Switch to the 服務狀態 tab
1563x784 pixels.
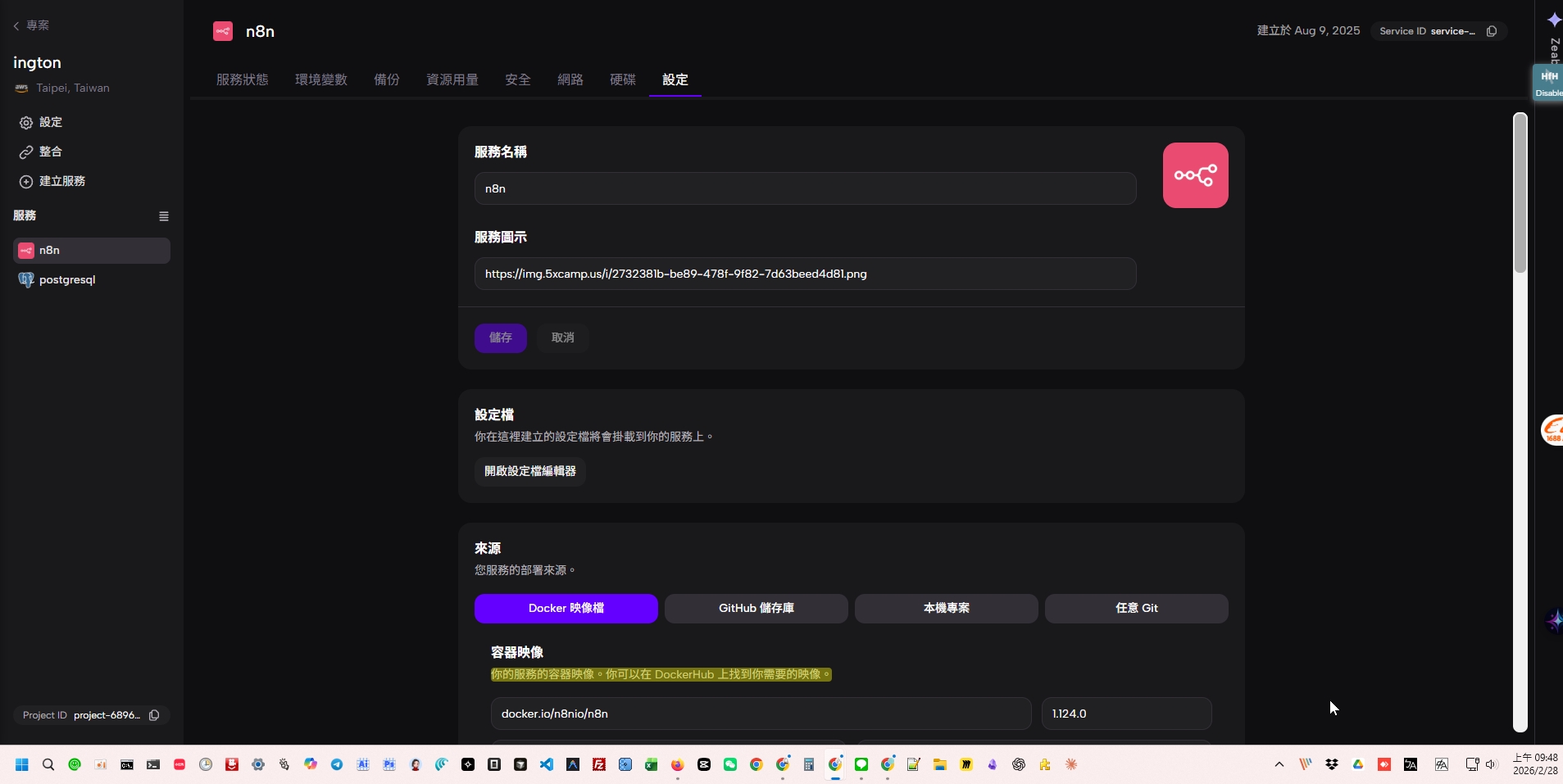click(x=243, y=79)
